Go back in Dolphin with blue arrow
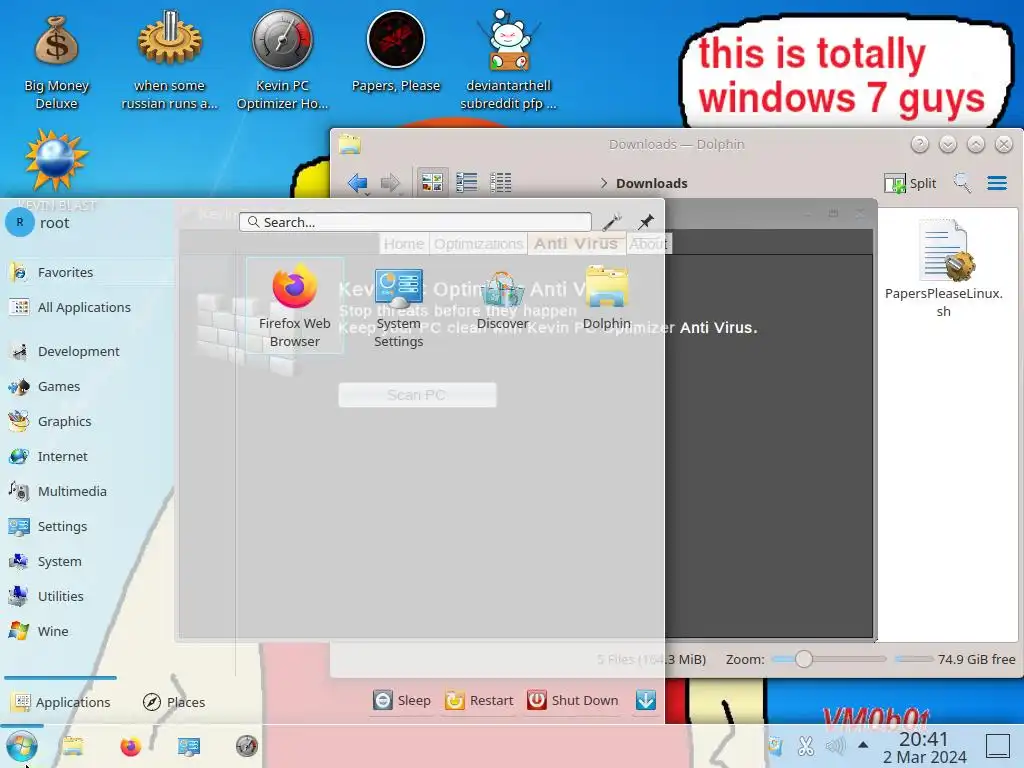 [357, 183]
